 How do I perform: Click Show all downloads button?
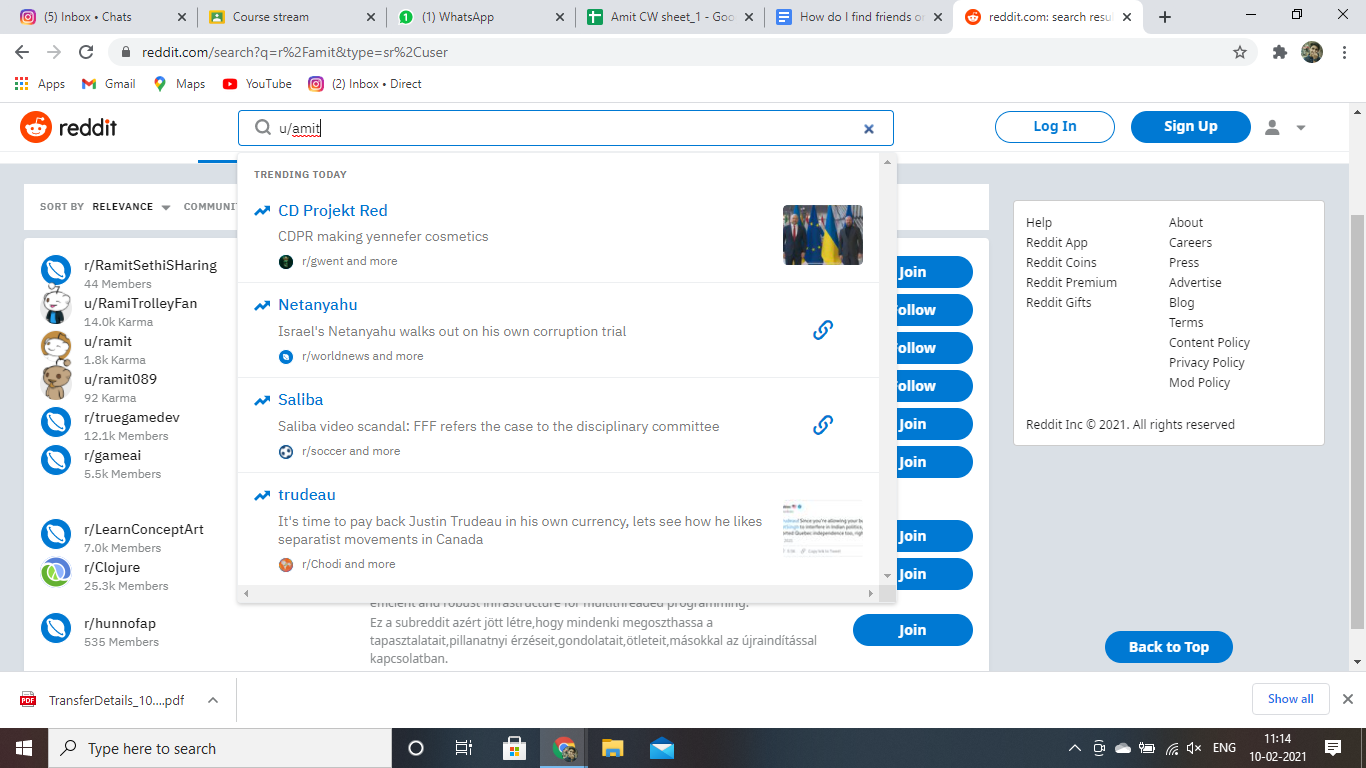pos(1290,699)
